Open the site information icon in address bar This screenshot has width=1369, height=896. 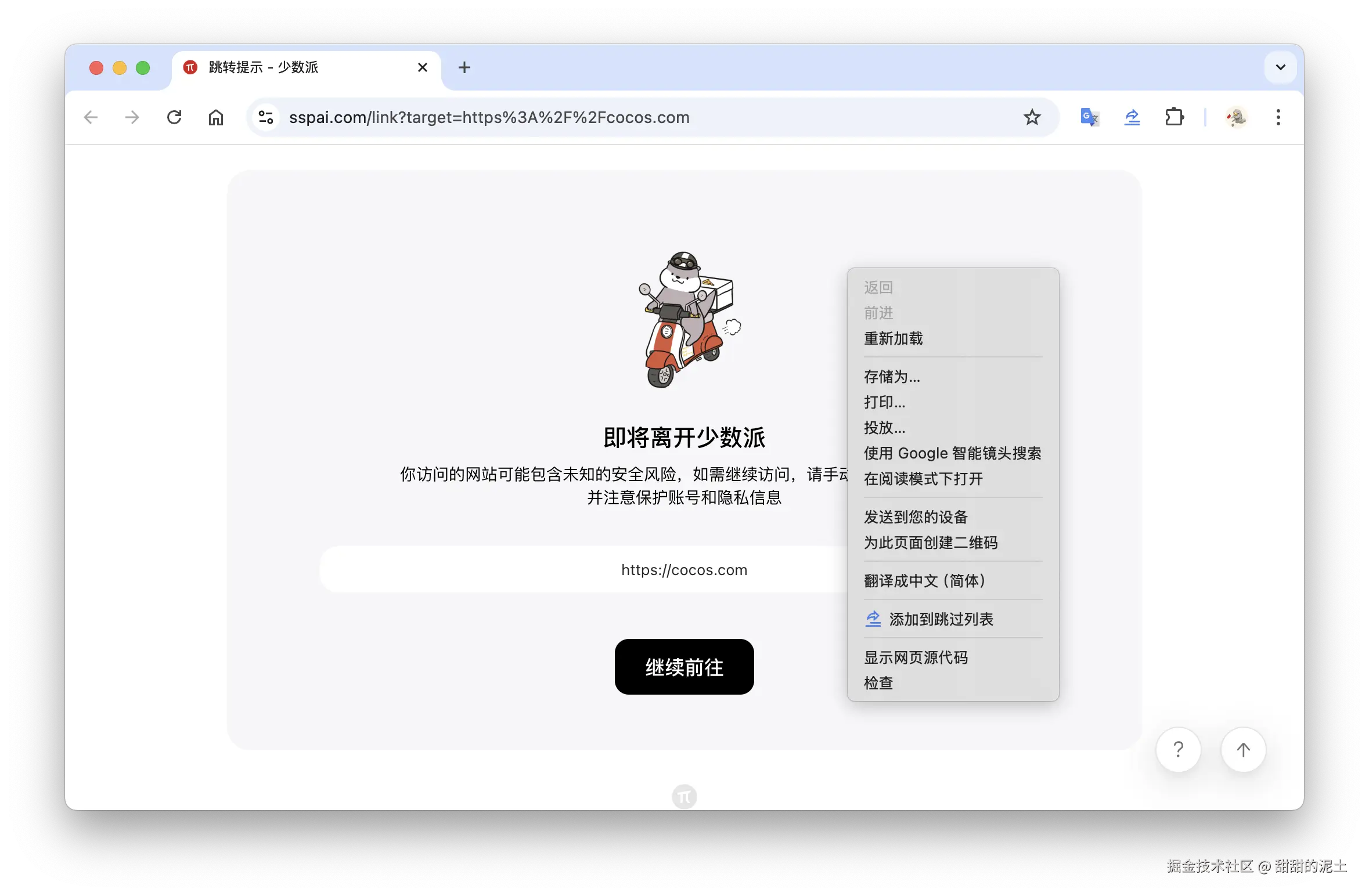pos(266,117)
